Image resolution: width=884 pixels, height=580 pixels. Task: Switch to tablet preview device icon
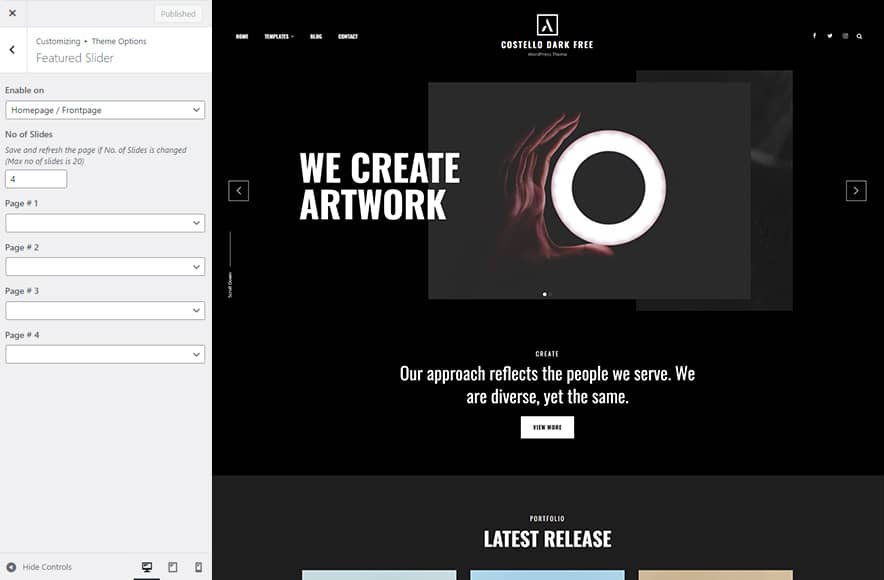(173, 567)
